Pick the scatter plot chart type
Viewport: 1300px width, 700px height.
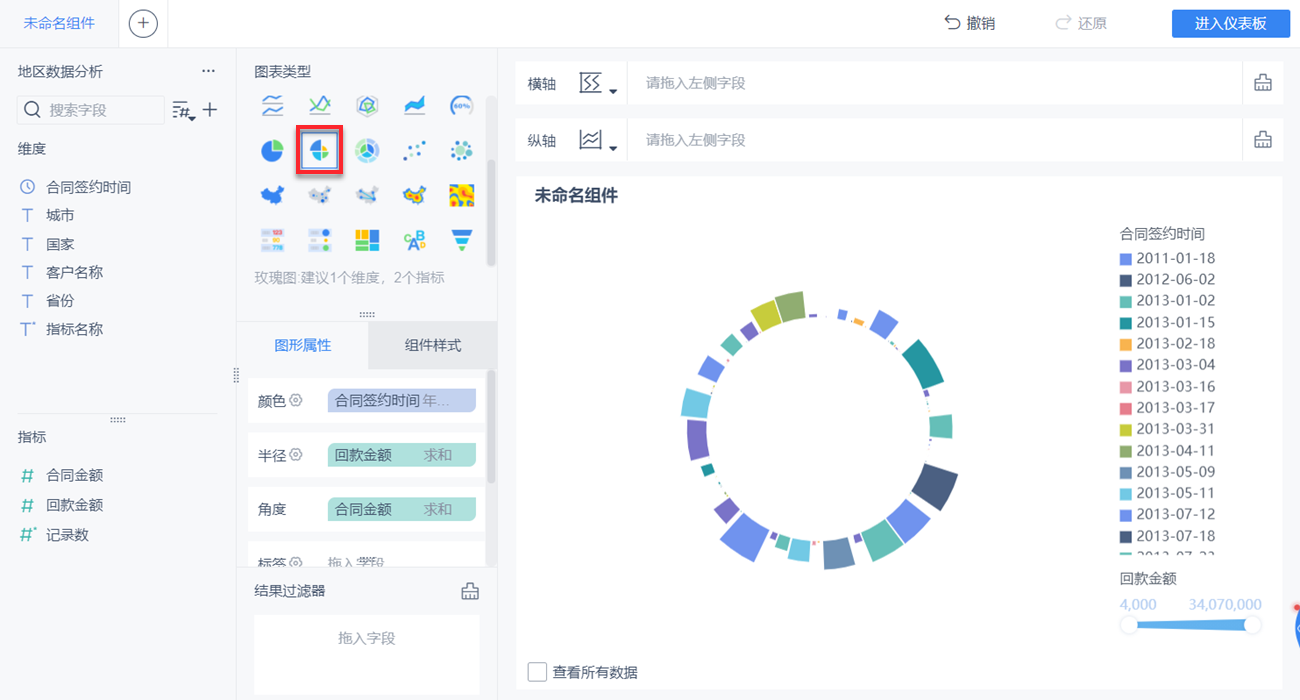tap(414, 150)
